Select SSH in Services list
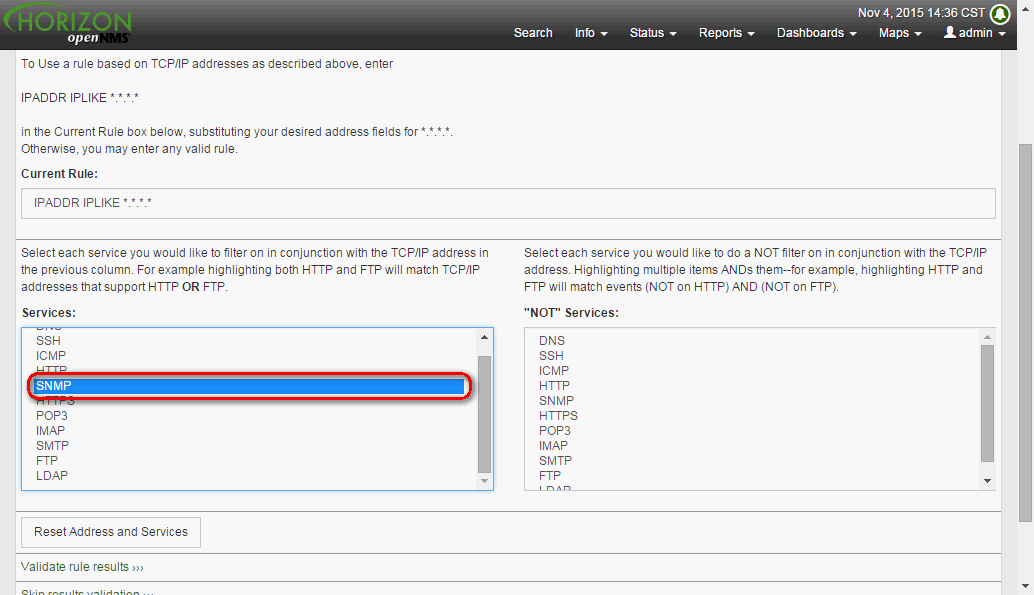This screenshot has width=1034, height=595. [48, 341]
